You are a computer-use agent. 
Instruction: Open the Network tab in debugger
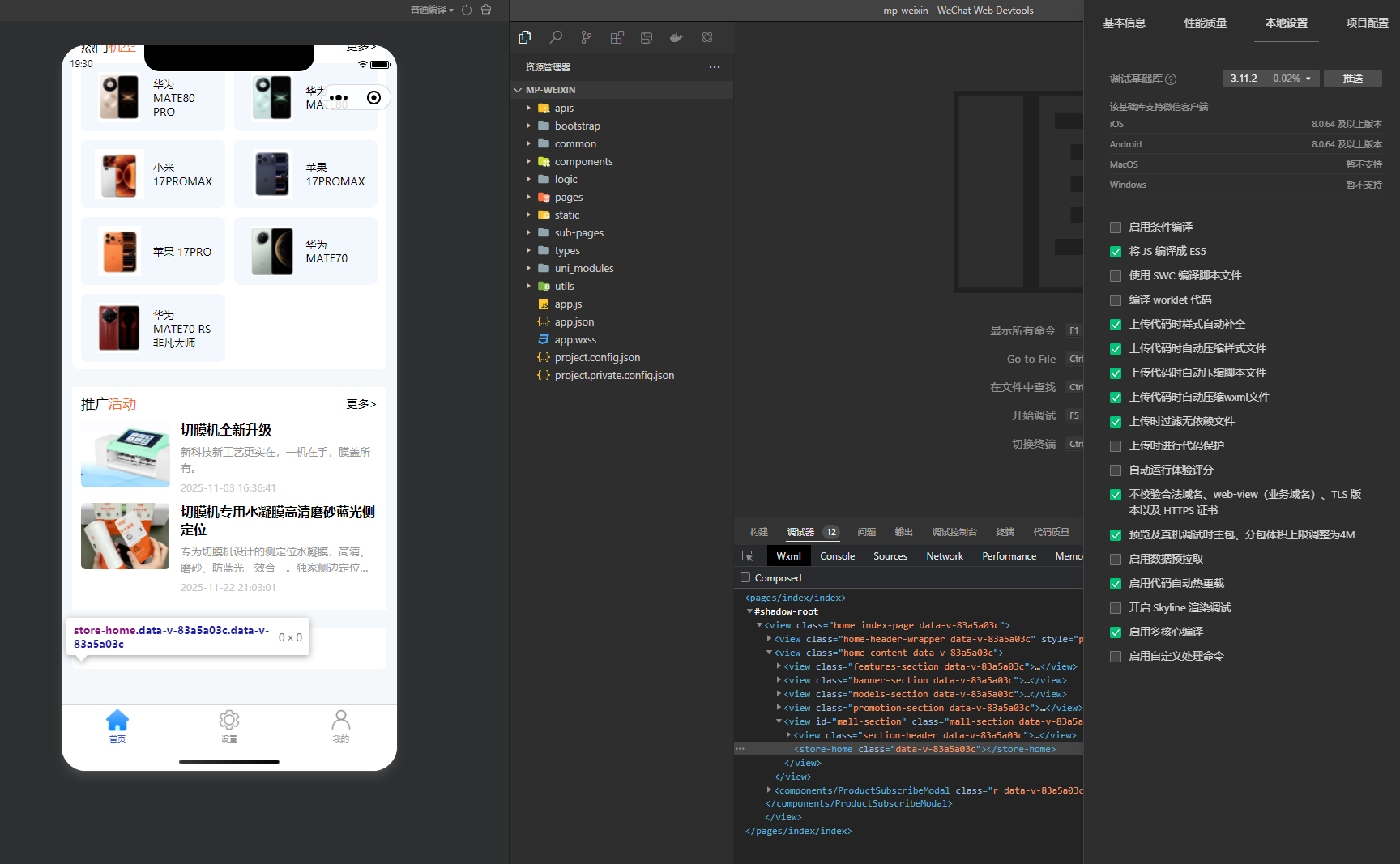pos(945,556)
